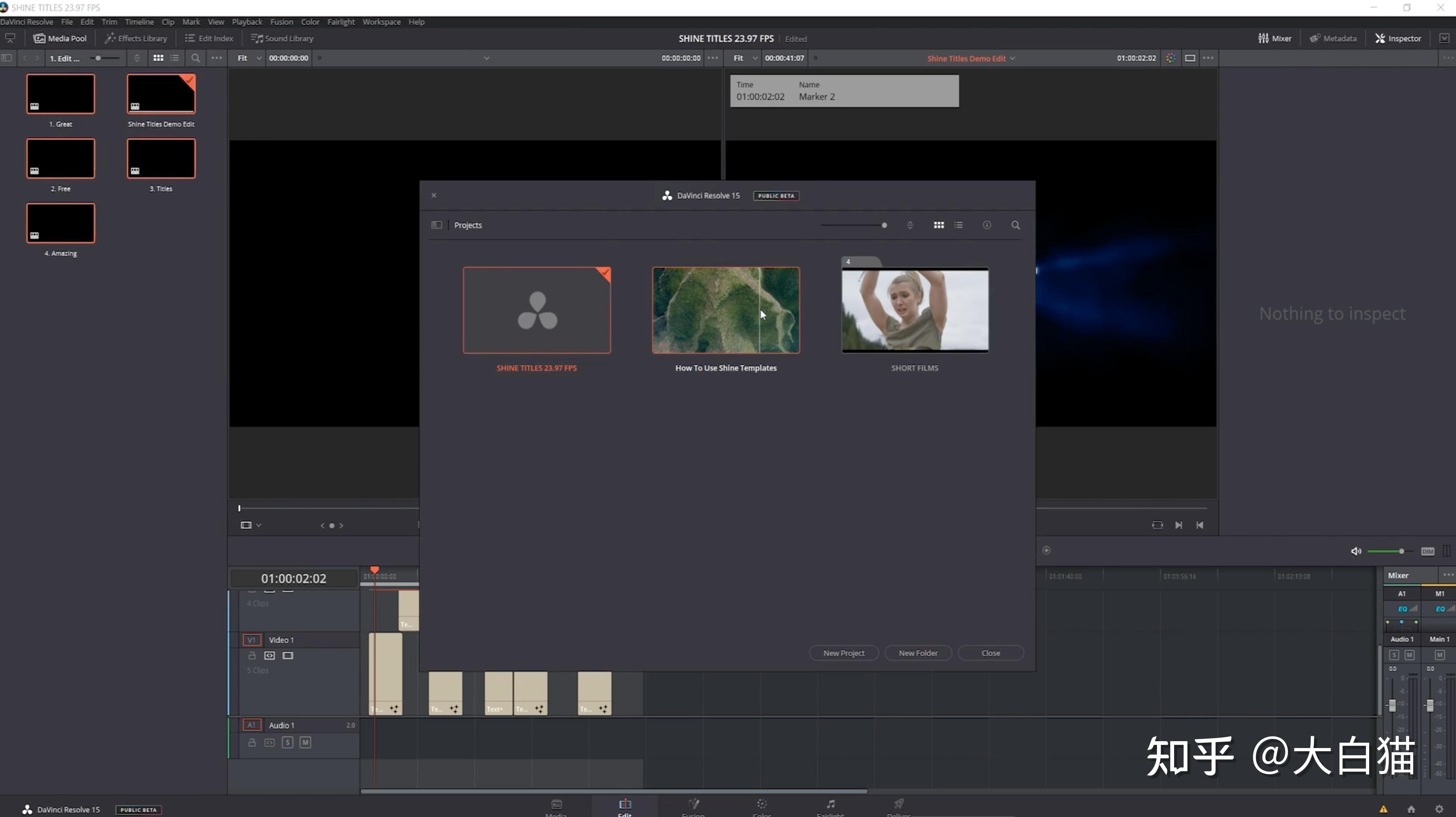The image size is (1456, 817).
Task: Open the Fusion menu
Action: pyautogui.click(x=282, y=21)
